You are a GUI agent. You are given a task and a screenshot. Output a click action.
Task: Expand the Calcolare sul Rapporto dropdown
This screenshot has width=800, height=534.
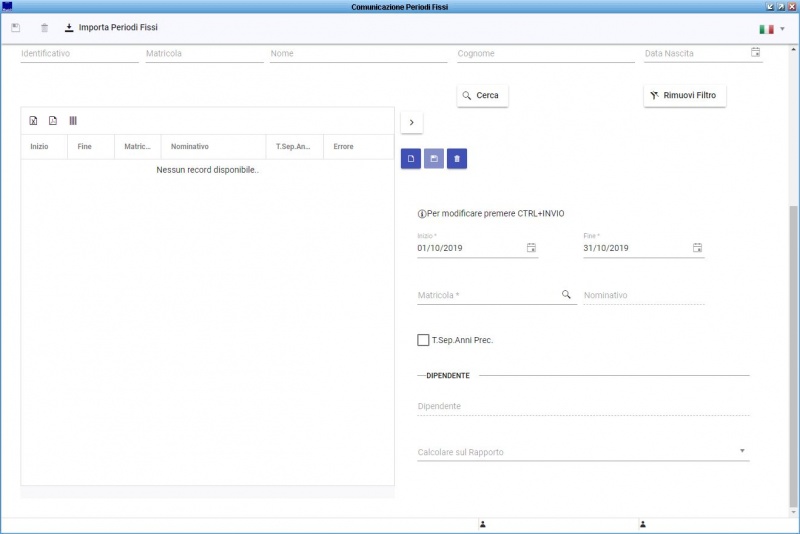tap(742, 452)
